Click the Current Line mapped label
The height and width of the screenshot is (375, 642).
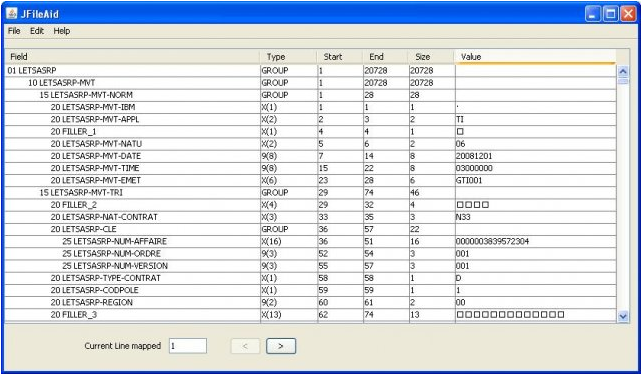click(122, 346)
